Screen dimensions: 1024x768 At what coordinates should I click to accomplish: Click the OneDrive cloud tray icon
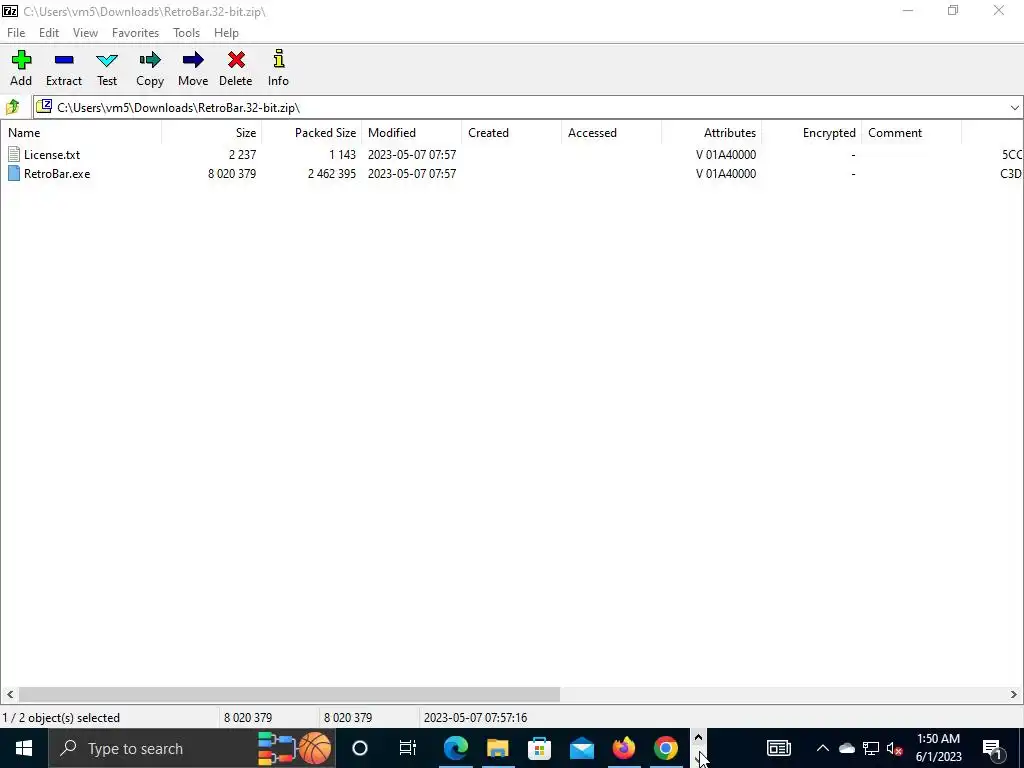pyautogui.click(x=846, y=748)
